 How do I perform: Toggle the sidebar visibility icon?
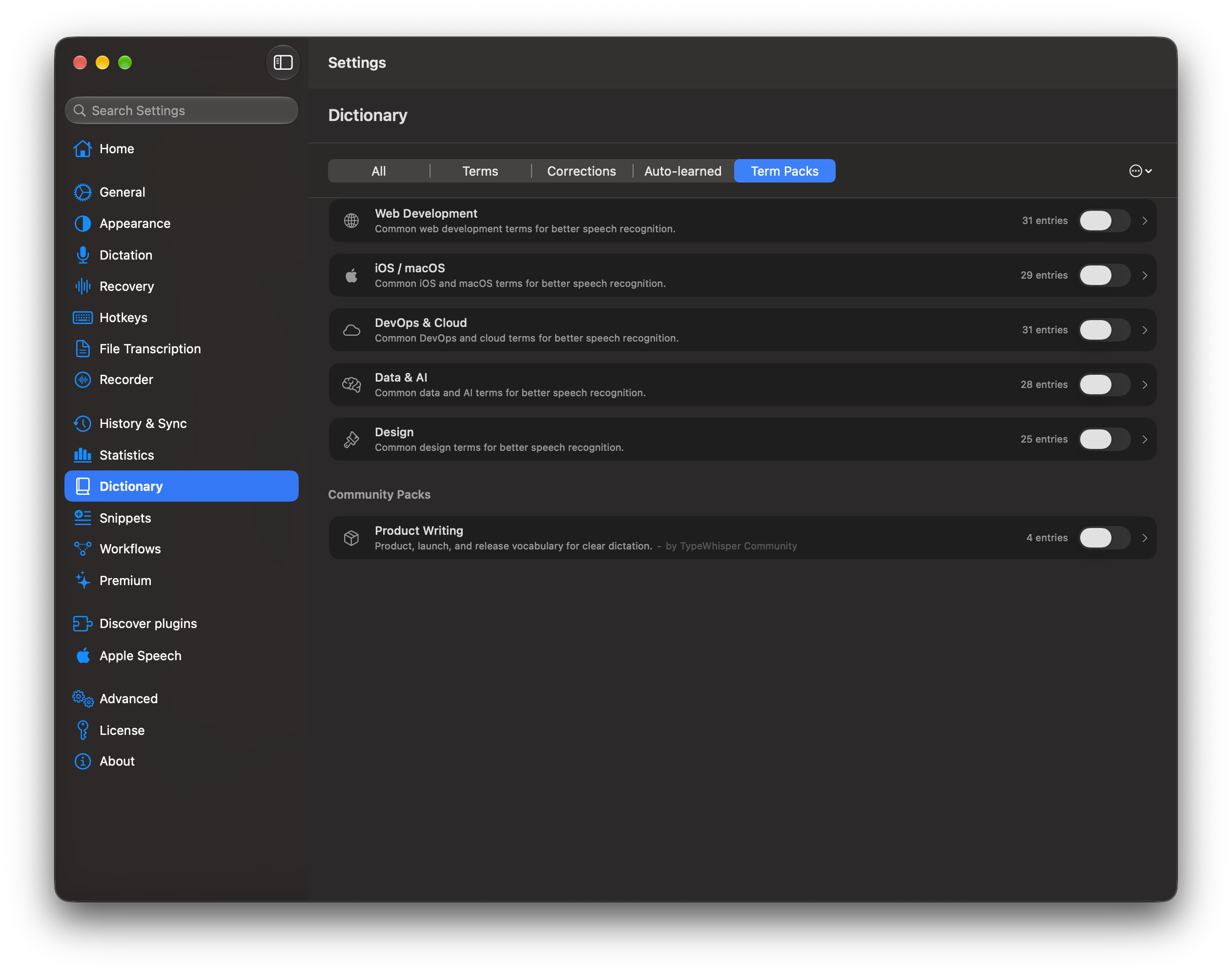tap(283, 62)
